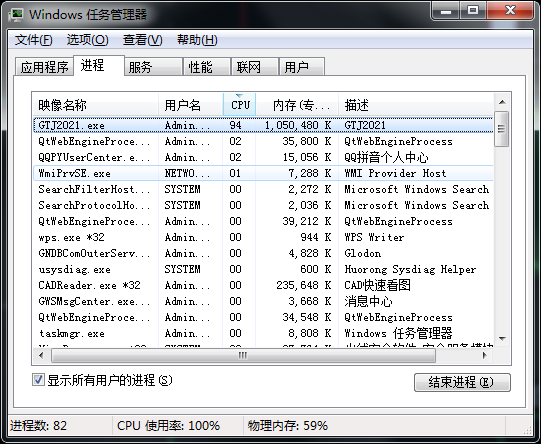The height and width of the screenshot is (444, 541).
Task: Minimize the Task Manager window
Action: click(x=445, y=11)
